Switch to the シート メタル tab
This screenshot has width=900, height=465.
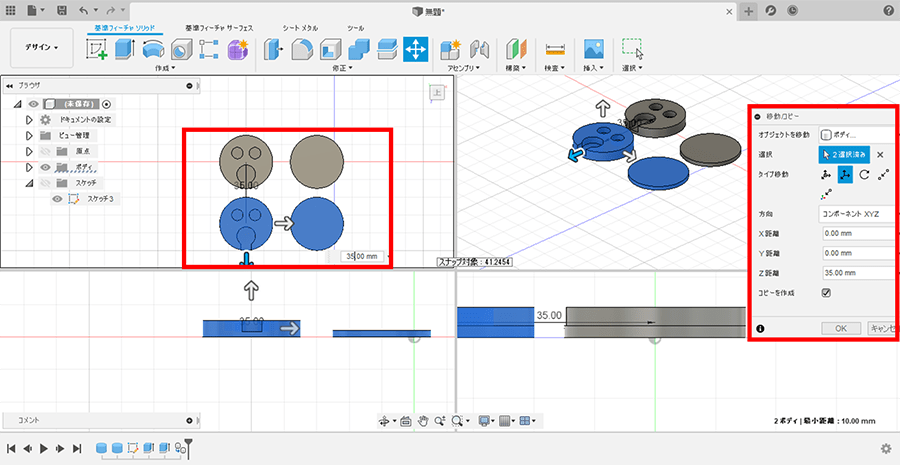pos(302,27)
